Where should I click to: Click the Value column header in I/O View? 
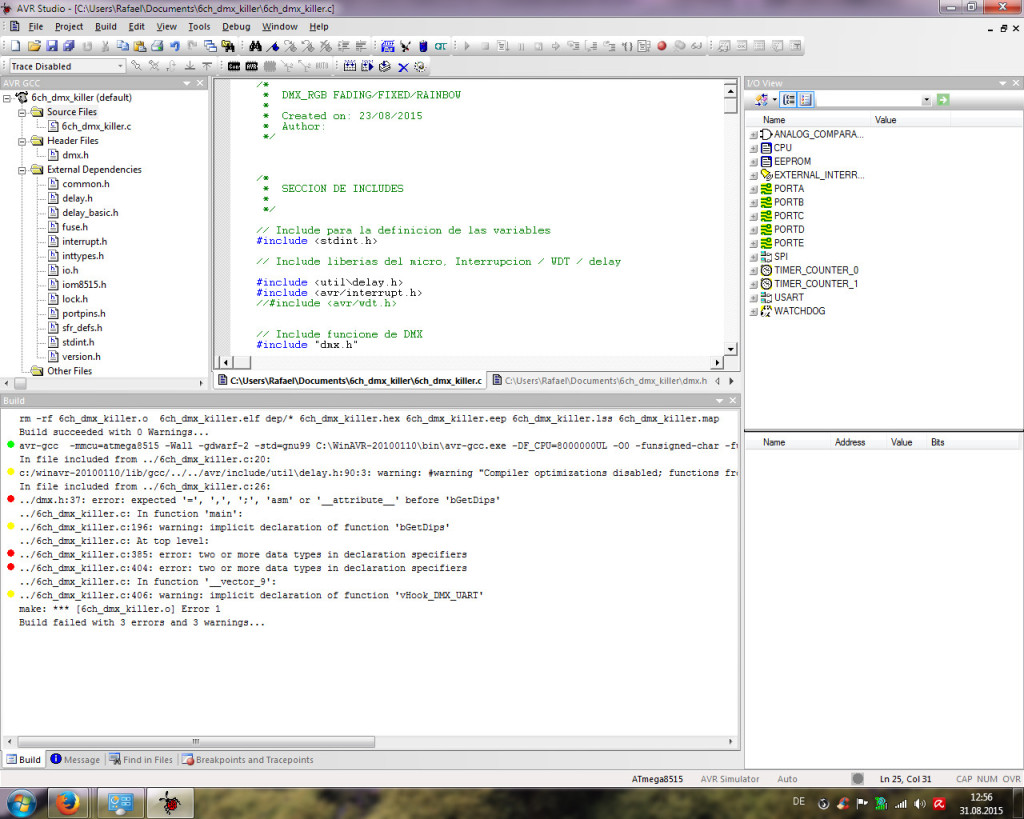(910, 120)
